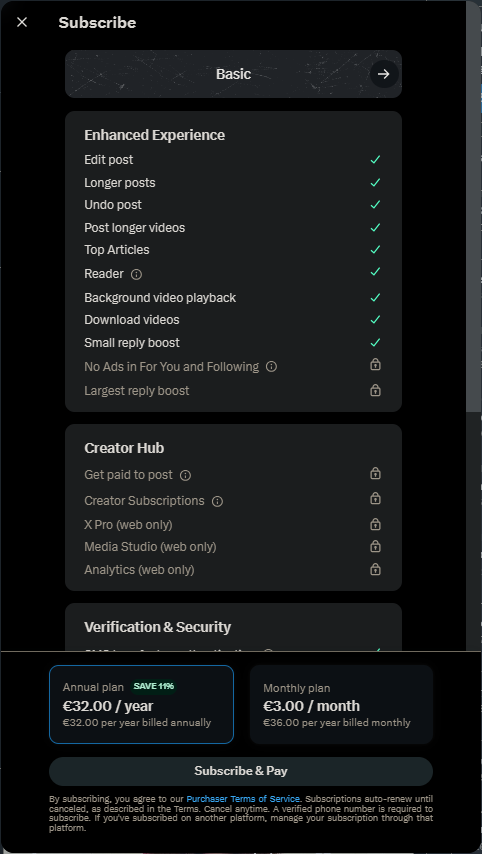Open the Creator Subscriptions info icon
The height and width of the screenshot is (854, 482).
point(217,501)
